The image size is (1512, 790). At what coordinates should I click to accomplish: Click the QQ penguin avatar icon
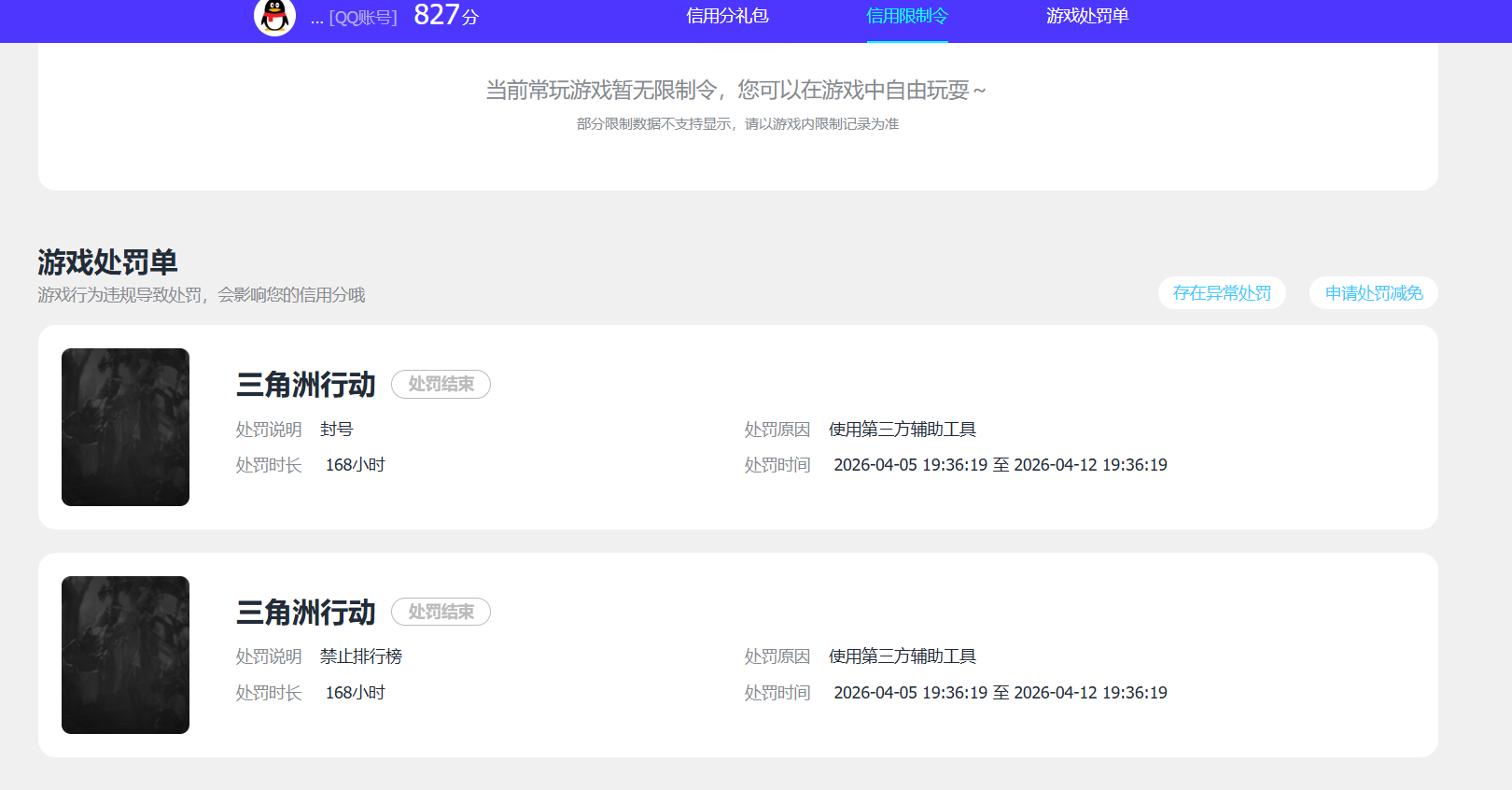tap(274, 16)
